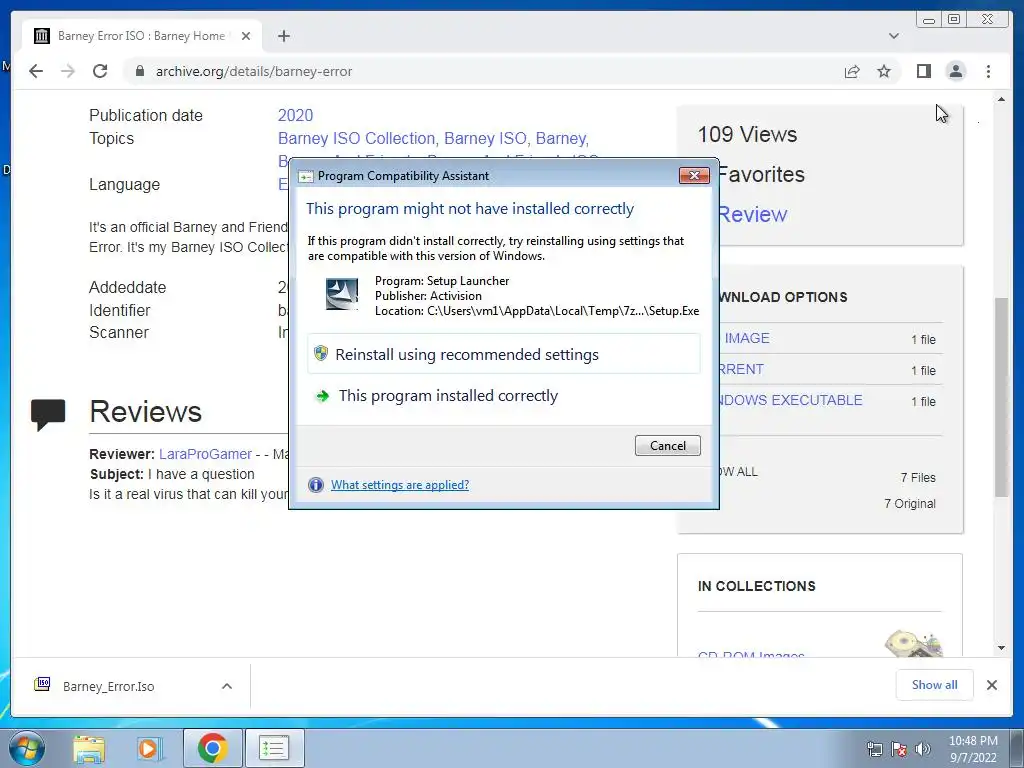Screen dimensions: 1024x768
Task: Click the Setup Launcher program icon
Action: (342, 294)
